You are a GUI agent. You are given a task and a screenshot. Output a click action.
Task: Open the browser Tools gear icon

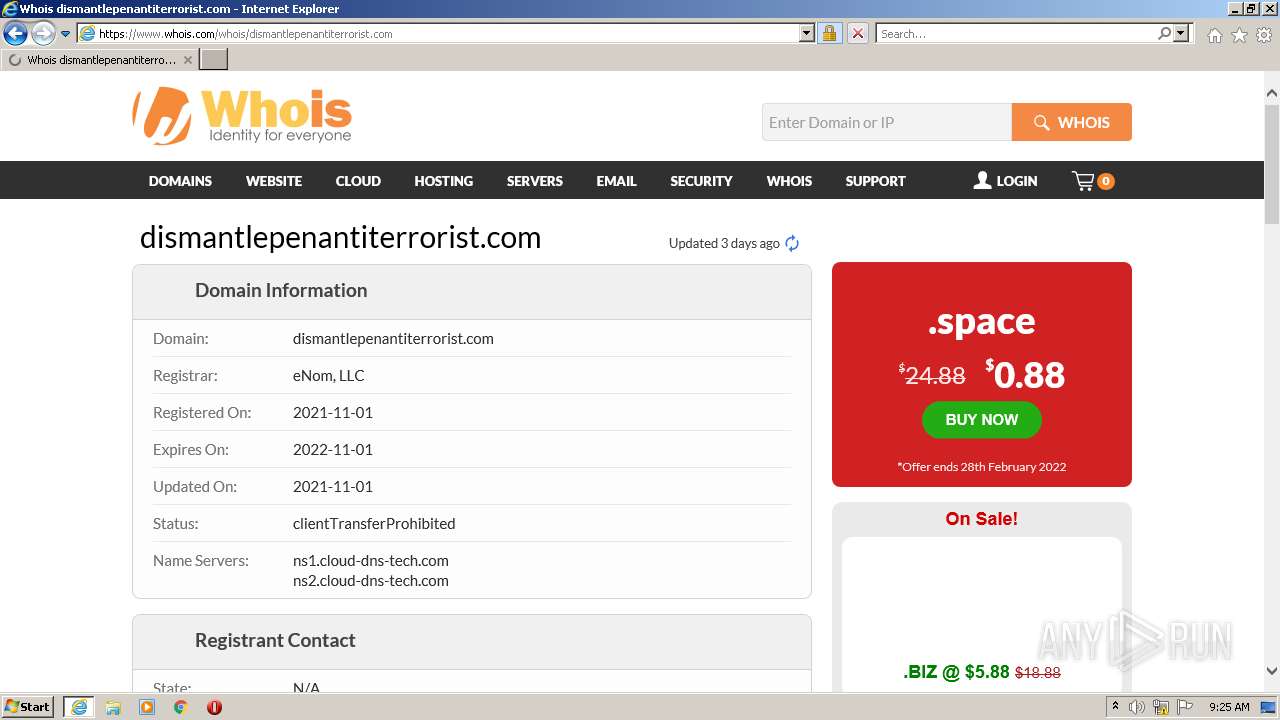click(1263, 35)
